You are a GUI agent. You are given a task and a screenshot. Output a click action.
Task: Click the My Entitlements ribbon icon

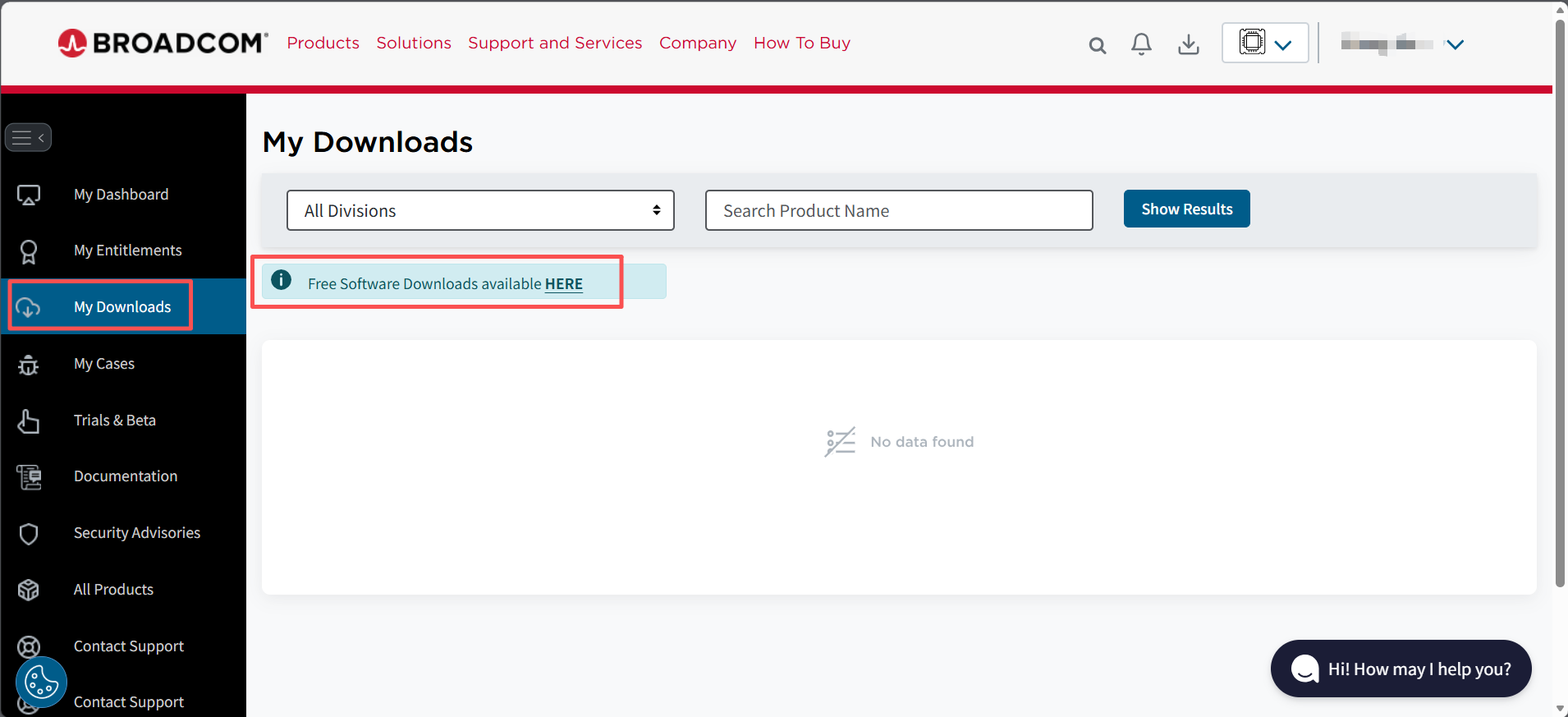(x=29, y=251)
